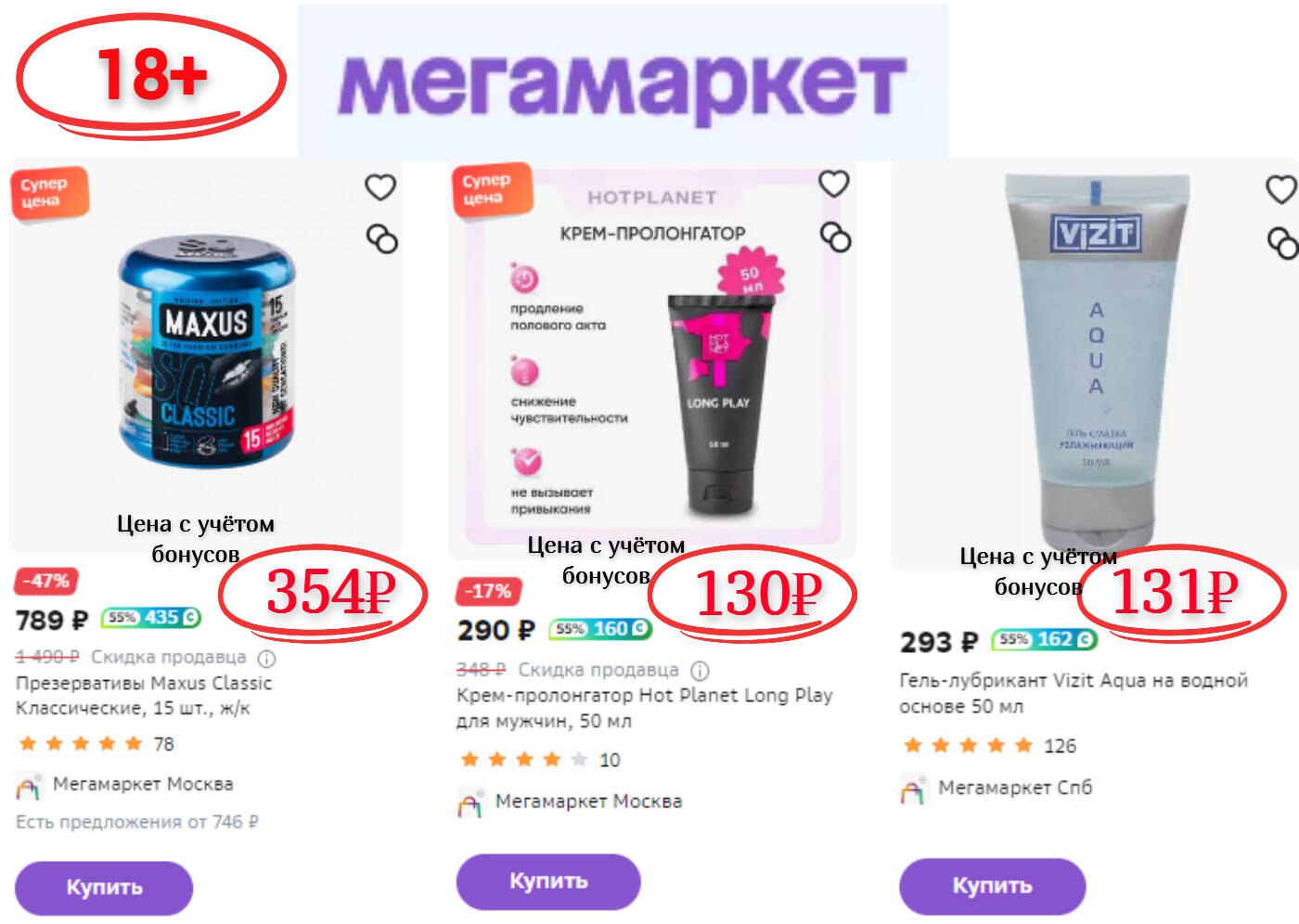Open seller discount info icon under 348 ₽
Screen dimensions: 1299x924
701,670
